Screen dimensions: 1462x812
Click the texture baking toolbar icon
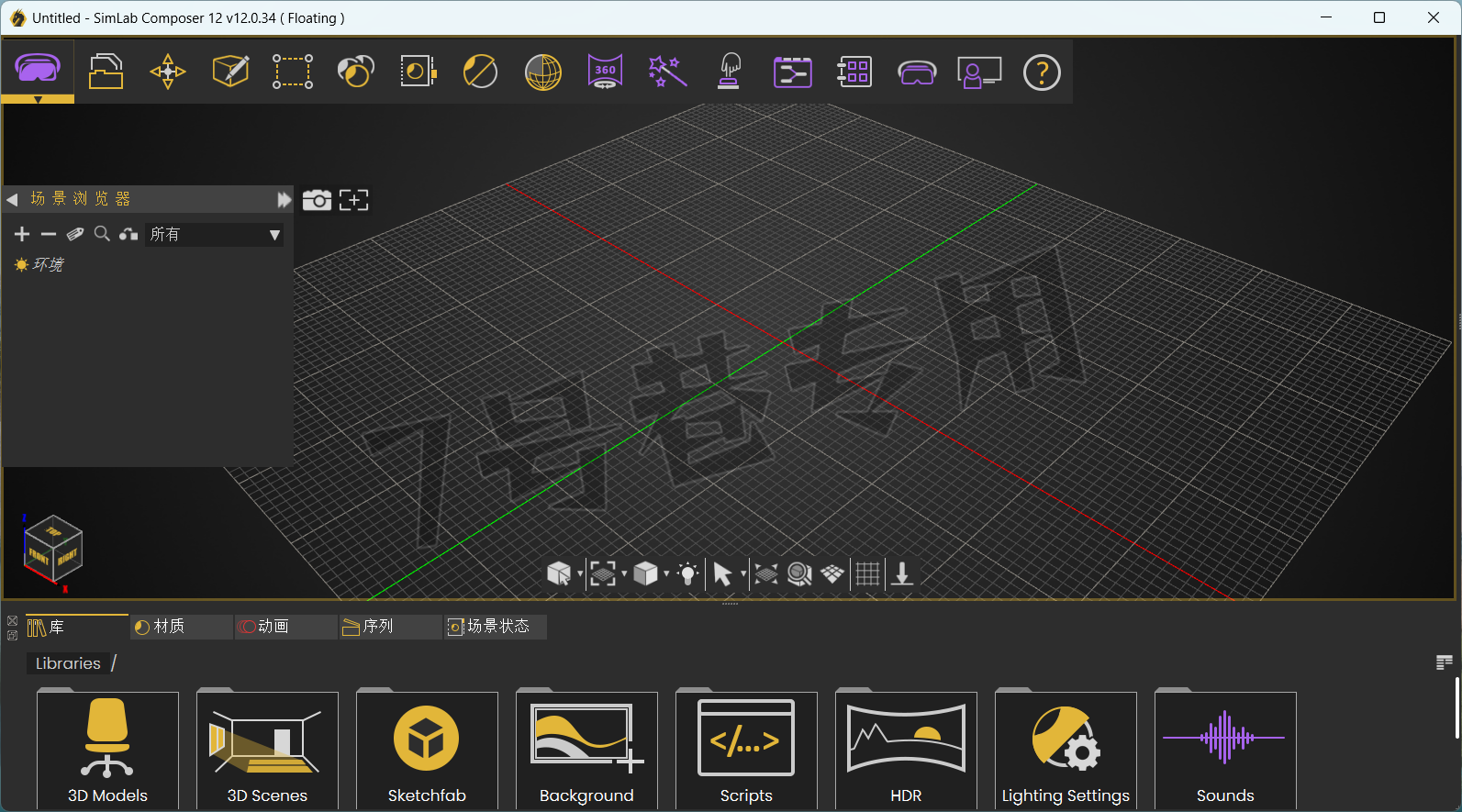tap(418, 71)
